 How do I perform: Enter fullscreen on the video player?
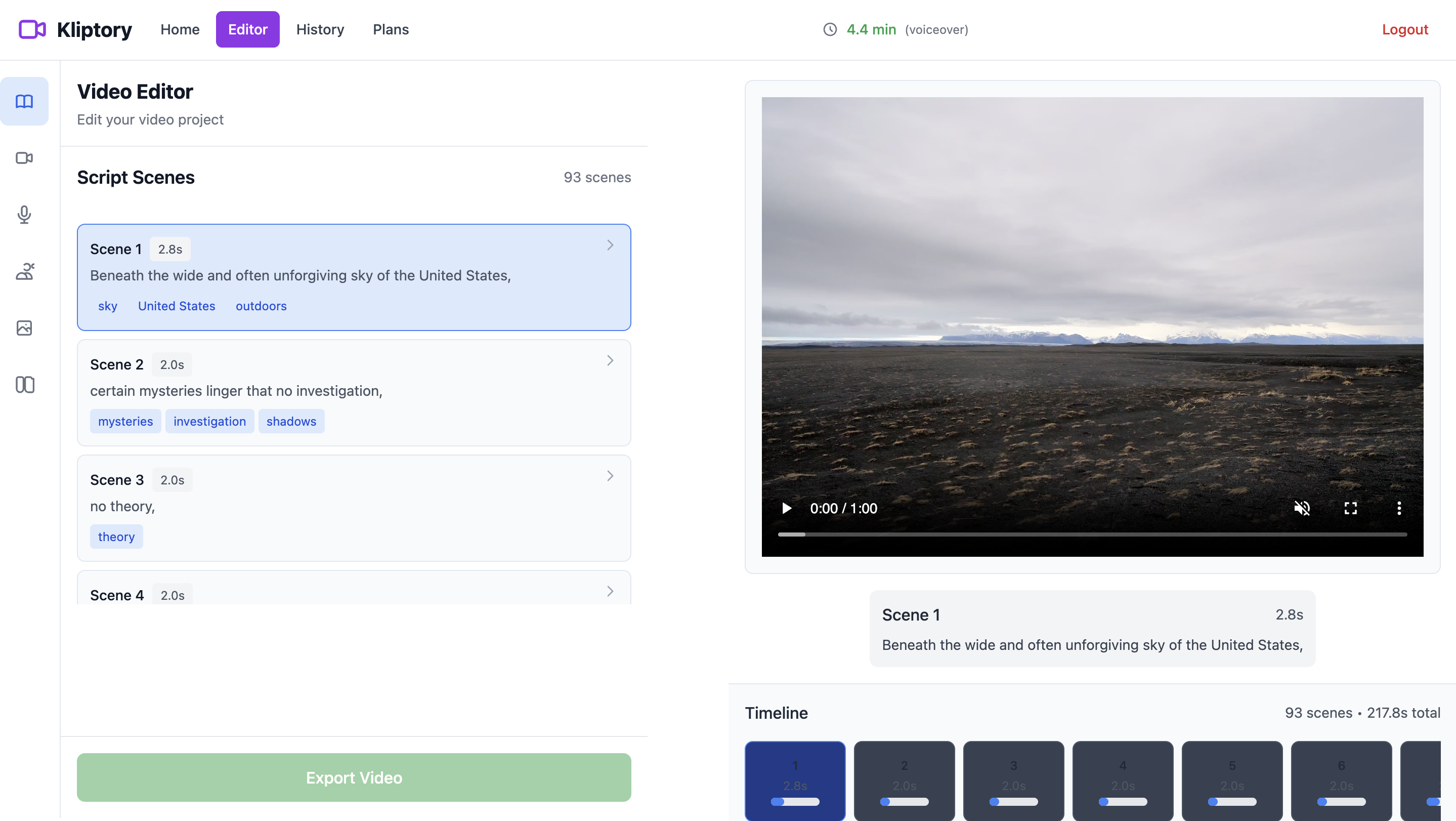click(1350, 508)
